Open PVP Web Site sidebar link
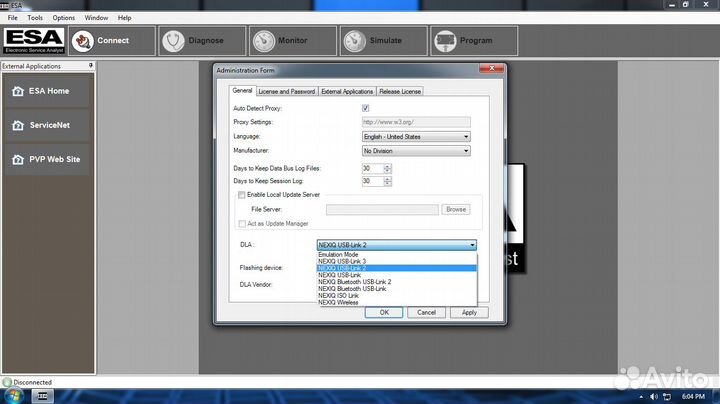720x404 pixels. (47, 159)
